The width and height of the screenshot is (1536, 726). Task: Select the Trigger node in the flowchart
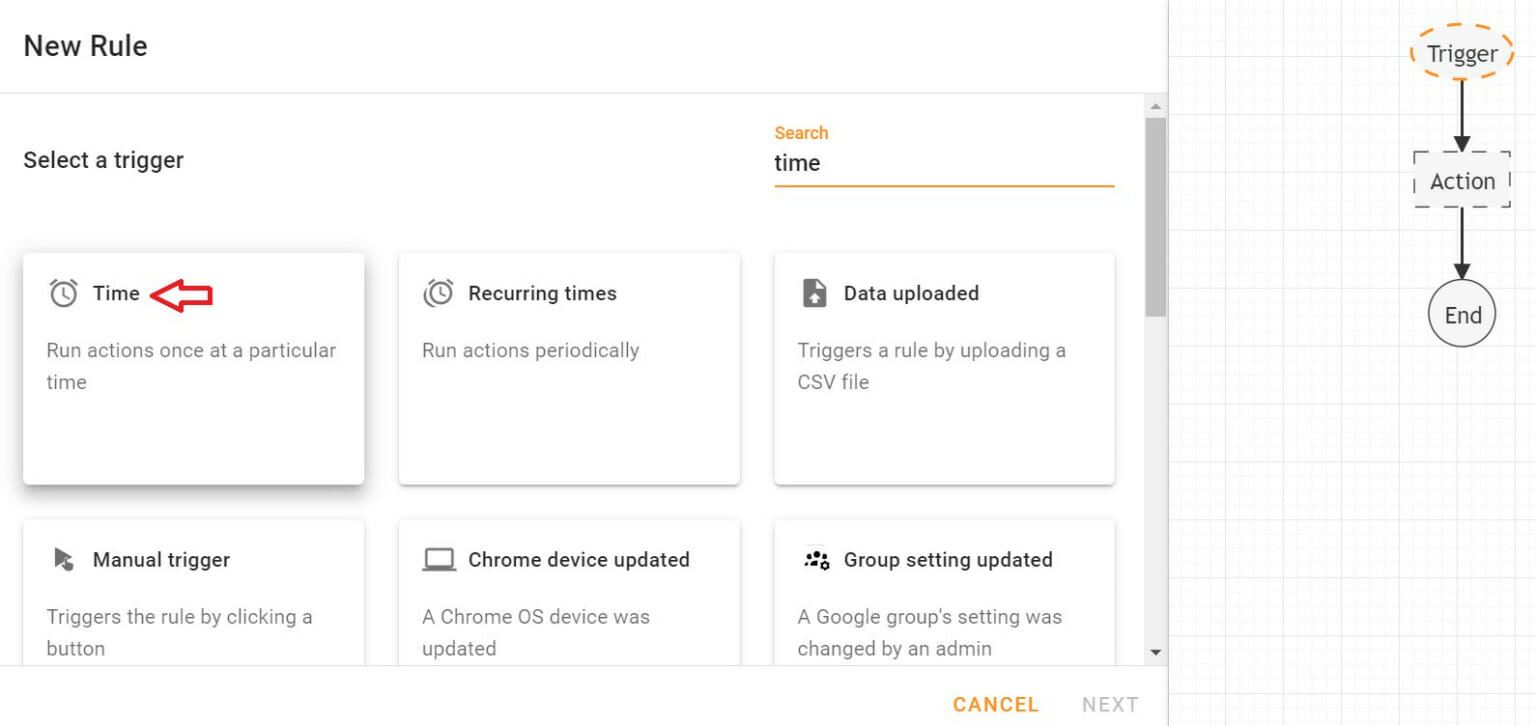tap(1461, 53)
